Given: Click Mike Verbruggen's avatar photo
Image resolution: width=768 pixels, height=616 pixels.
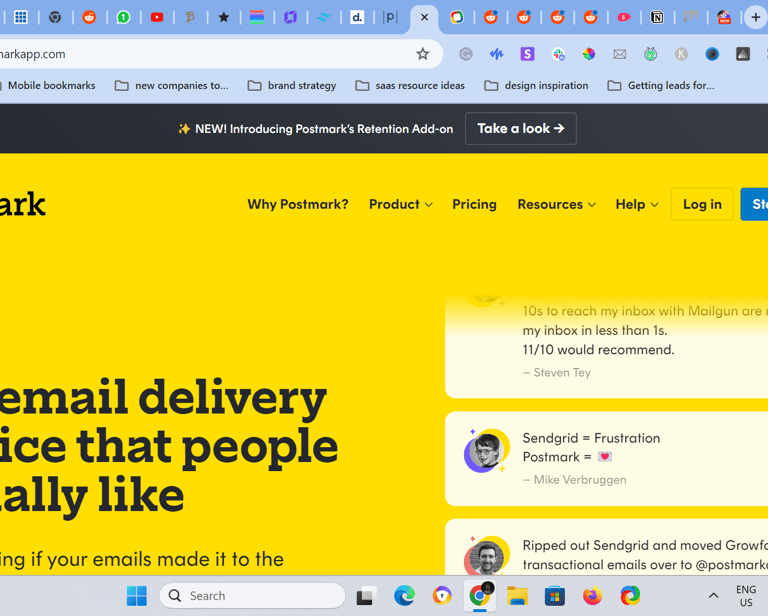Looking at the screenshot, I should point(485,451).
